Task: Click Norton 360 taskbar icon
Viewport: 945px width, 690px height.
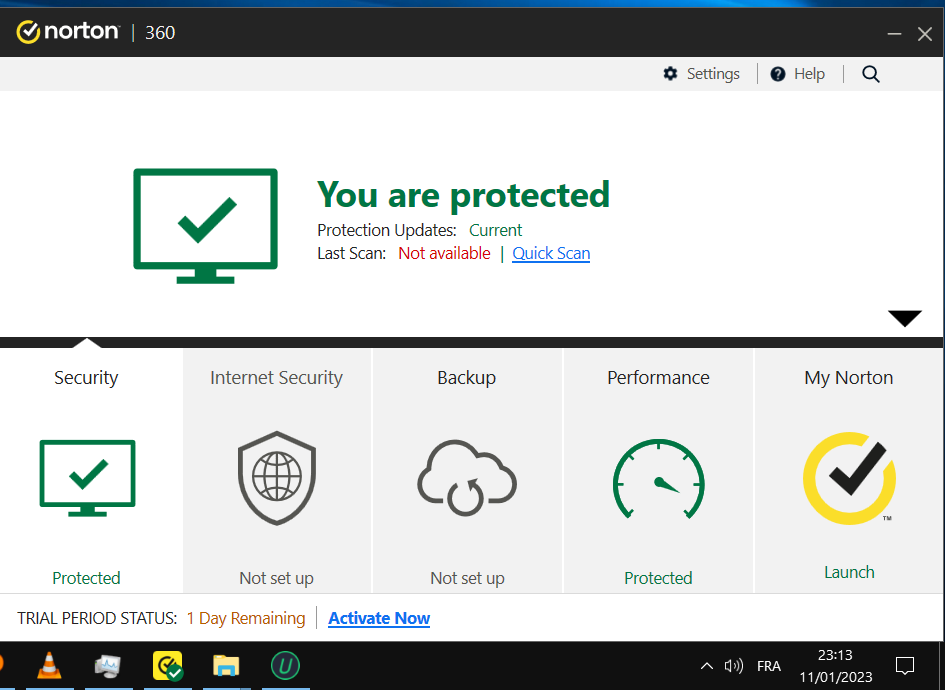Action: click(x=167, y=666)
